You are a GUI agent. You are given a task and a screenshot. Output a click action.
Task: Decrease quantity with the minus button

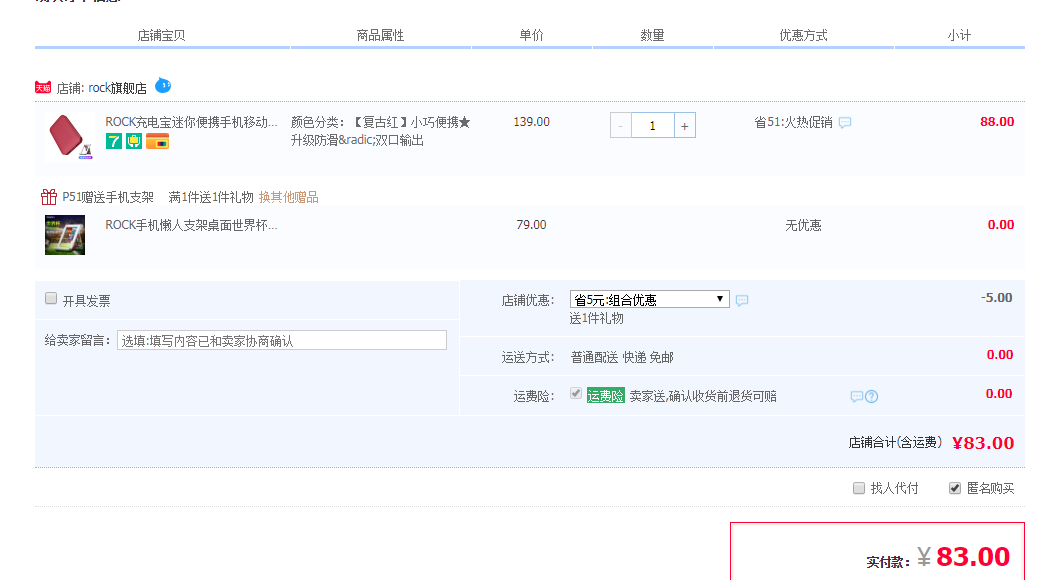pos(621,125)
